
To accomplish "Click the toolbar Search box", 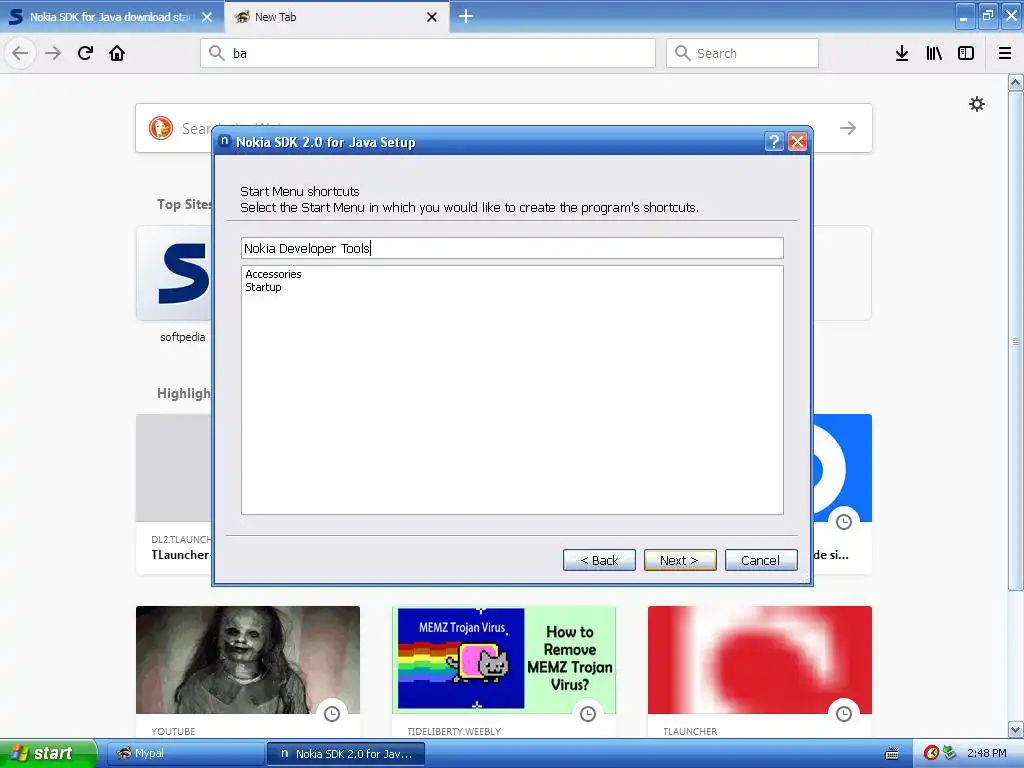I will [x=742, y=53].
